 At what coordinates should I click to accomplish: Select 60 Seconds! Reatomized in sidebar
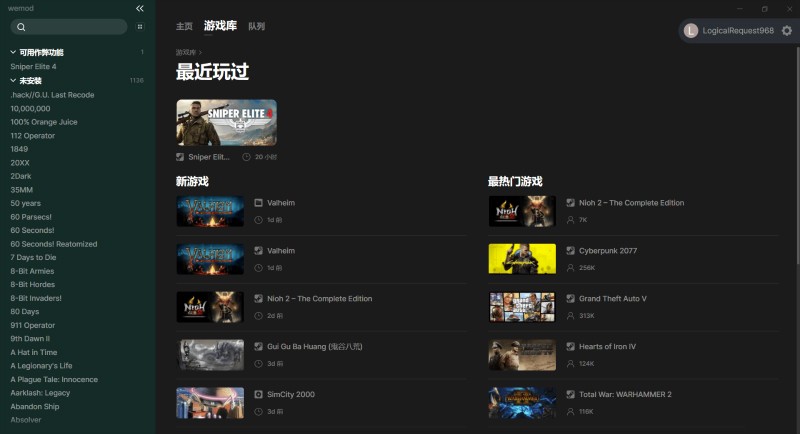(54, 244)
